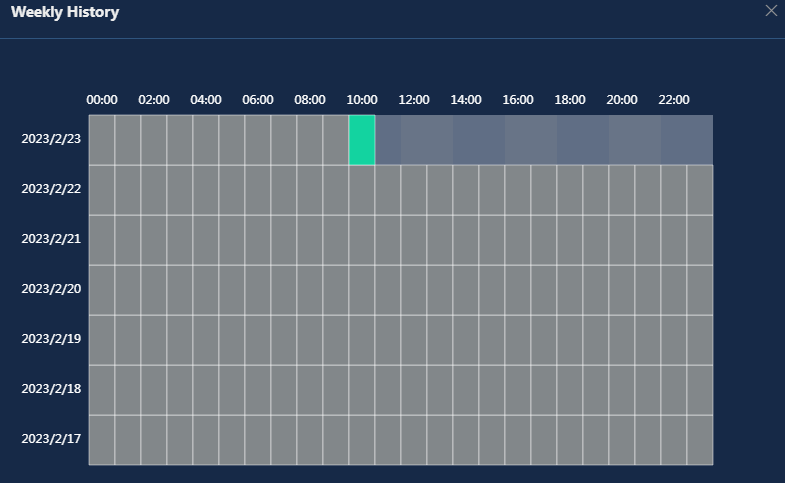This screenshot has width=785, height=483.
Task: Pick the 14:00 cell on 2023/2/19
Action: point(466,340)
